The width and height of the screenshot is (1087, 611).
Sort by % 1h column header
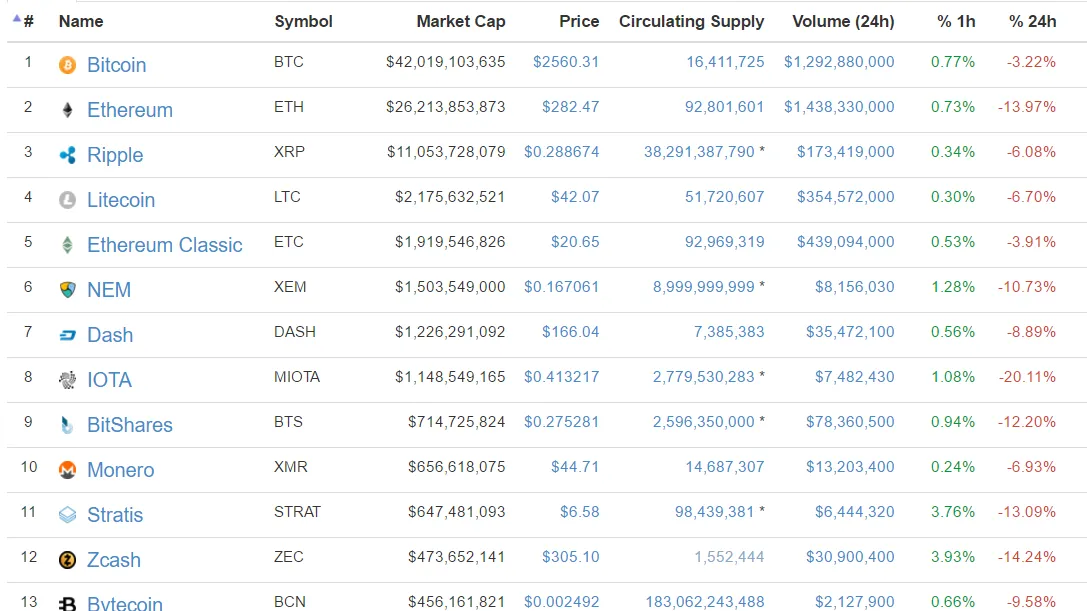tap(956, 21)
